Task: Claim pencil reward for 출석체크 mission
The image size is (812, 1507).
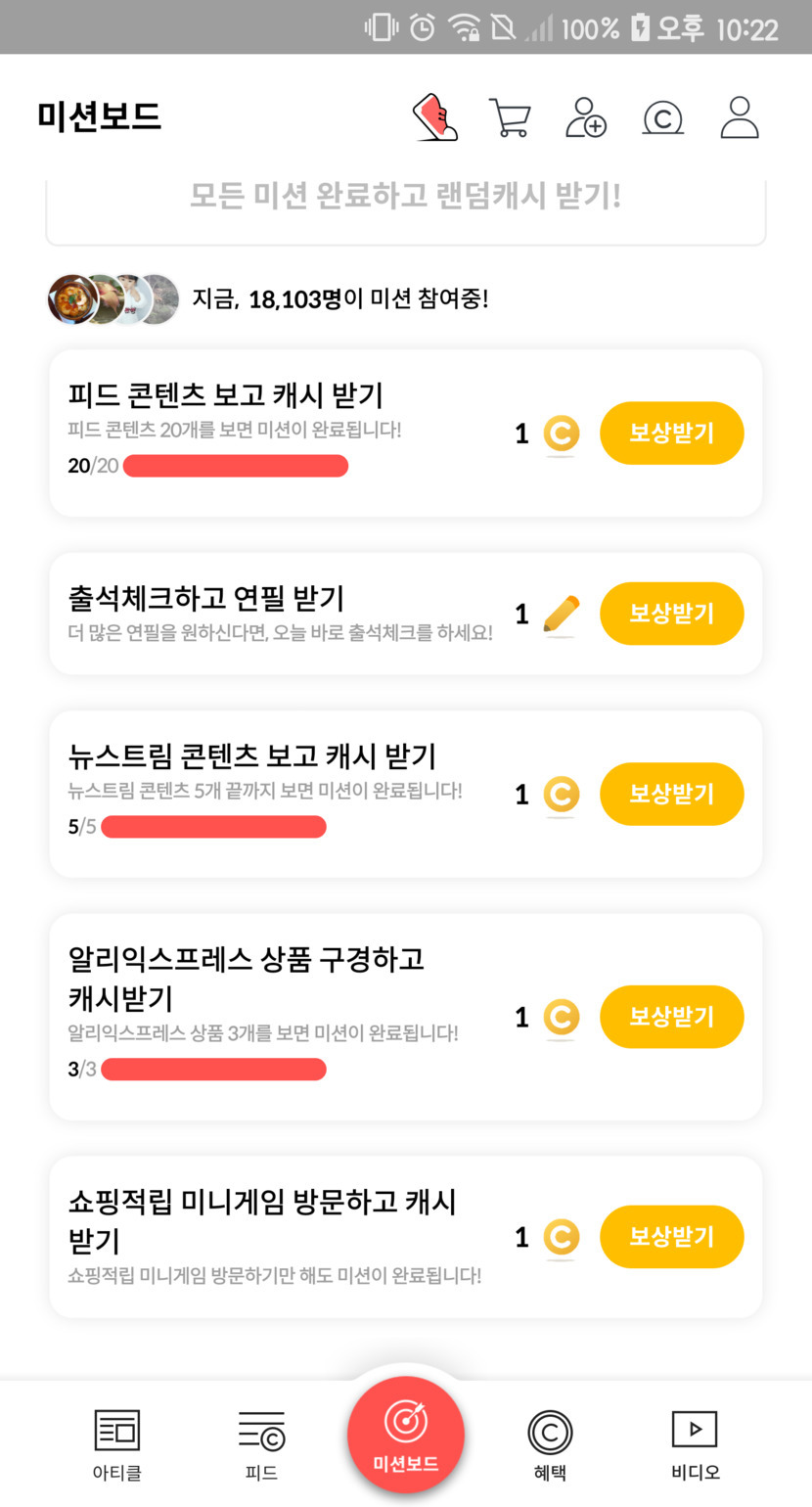Action: pyautogui.click(x=671, y=614)
